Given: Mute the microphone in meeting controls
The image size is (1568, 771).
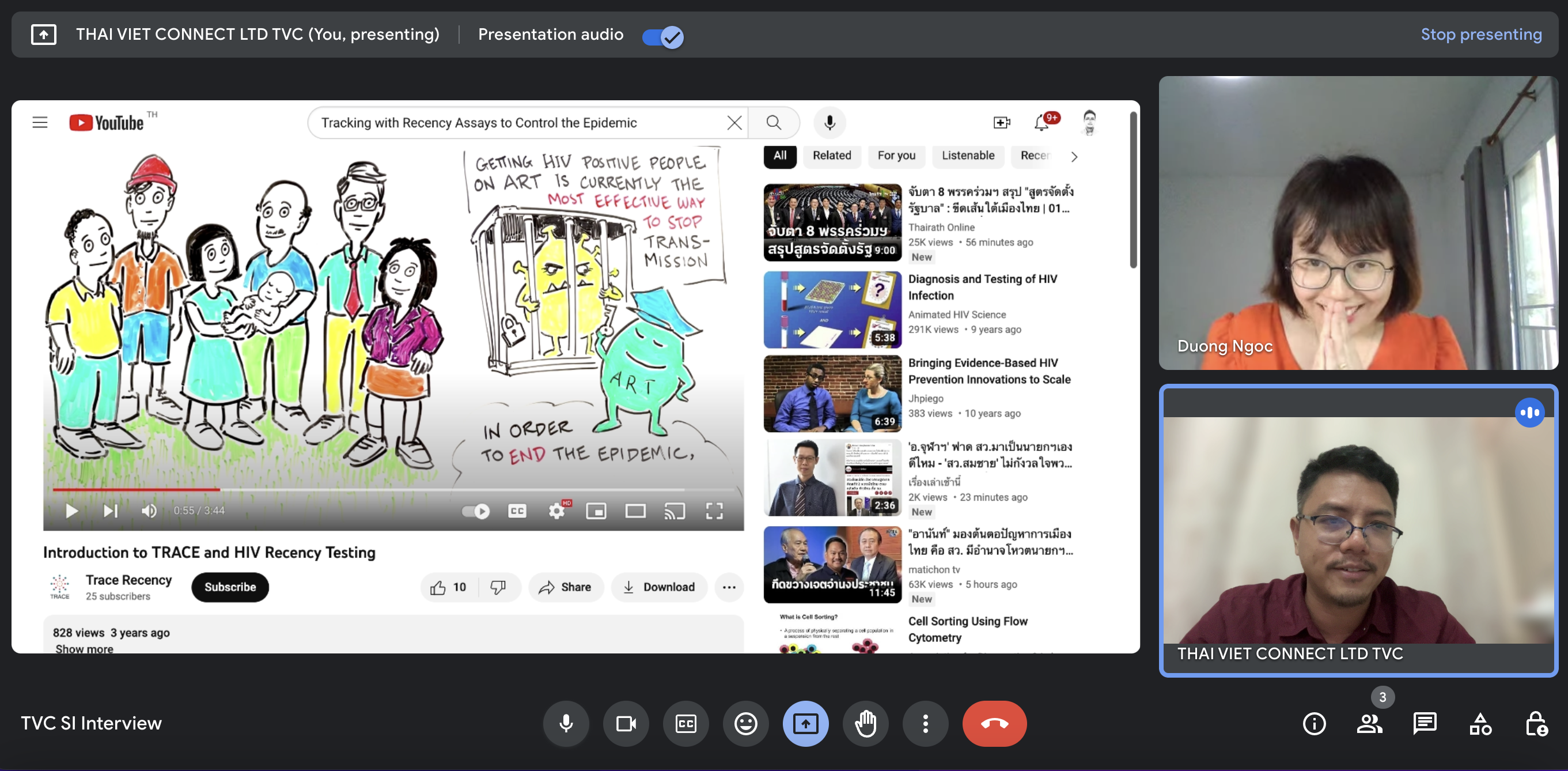Looking at the screenshot, I should point(566,723).
